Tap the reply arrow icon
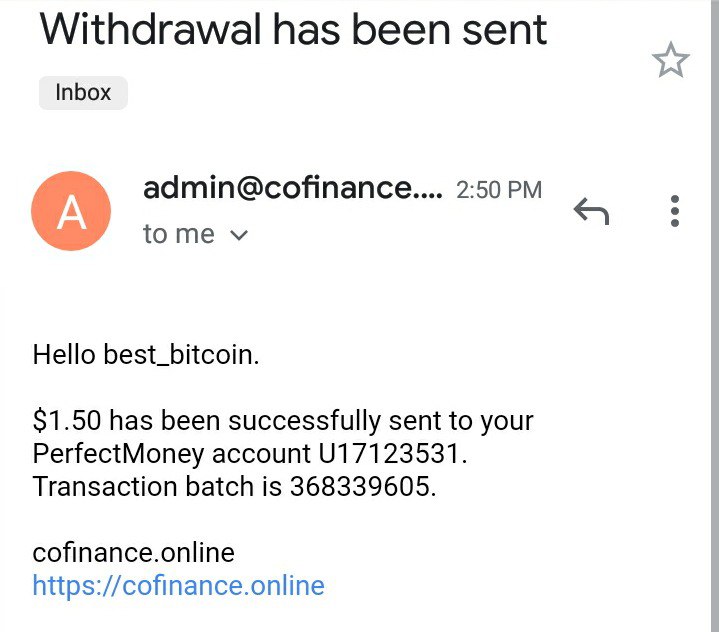Image resolution: width=719 pixels, height=632 pixels. (x=591, y=211)
